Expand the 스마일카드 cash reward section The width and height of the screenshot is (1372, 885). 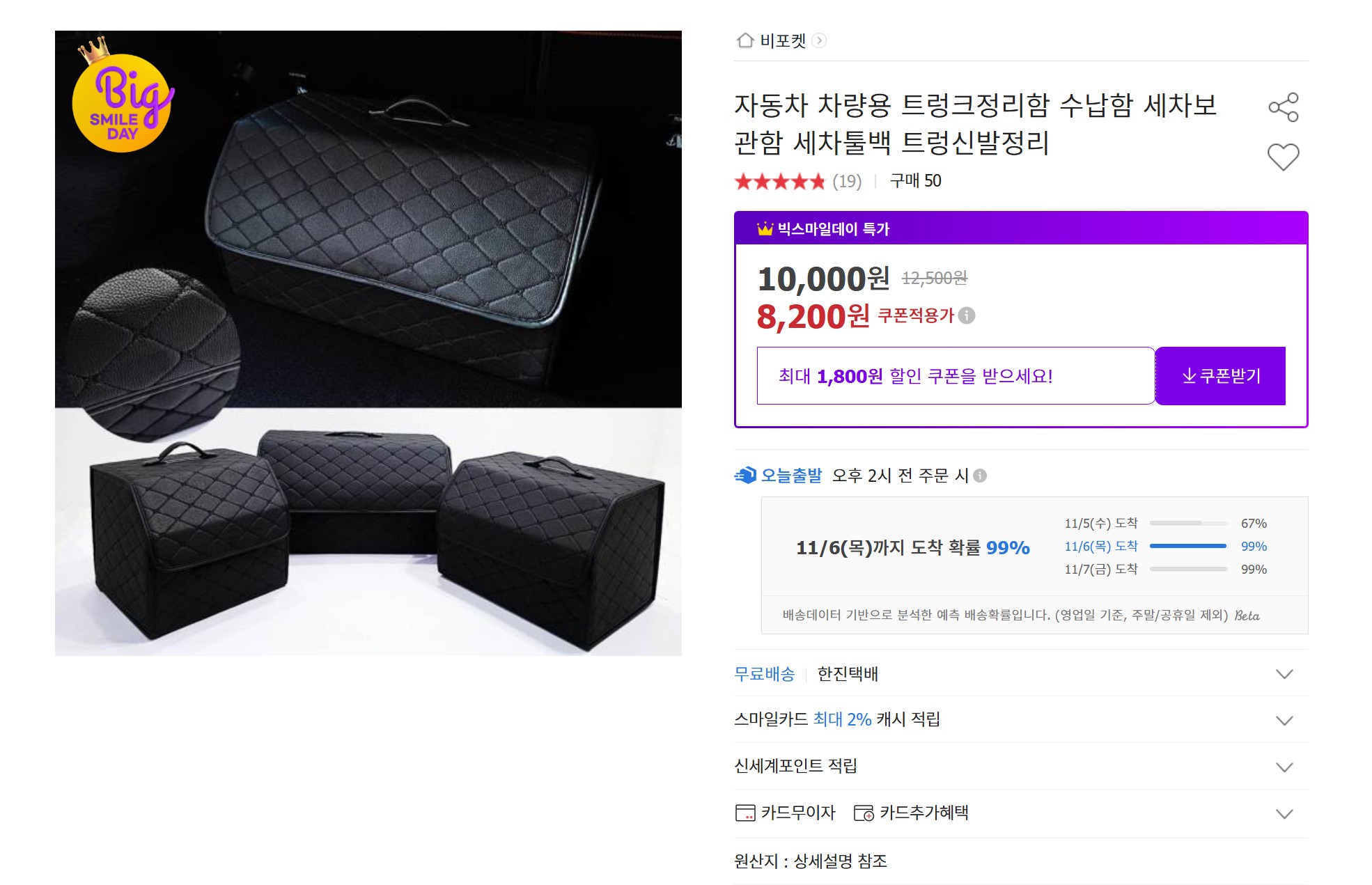coord(1284,720)
